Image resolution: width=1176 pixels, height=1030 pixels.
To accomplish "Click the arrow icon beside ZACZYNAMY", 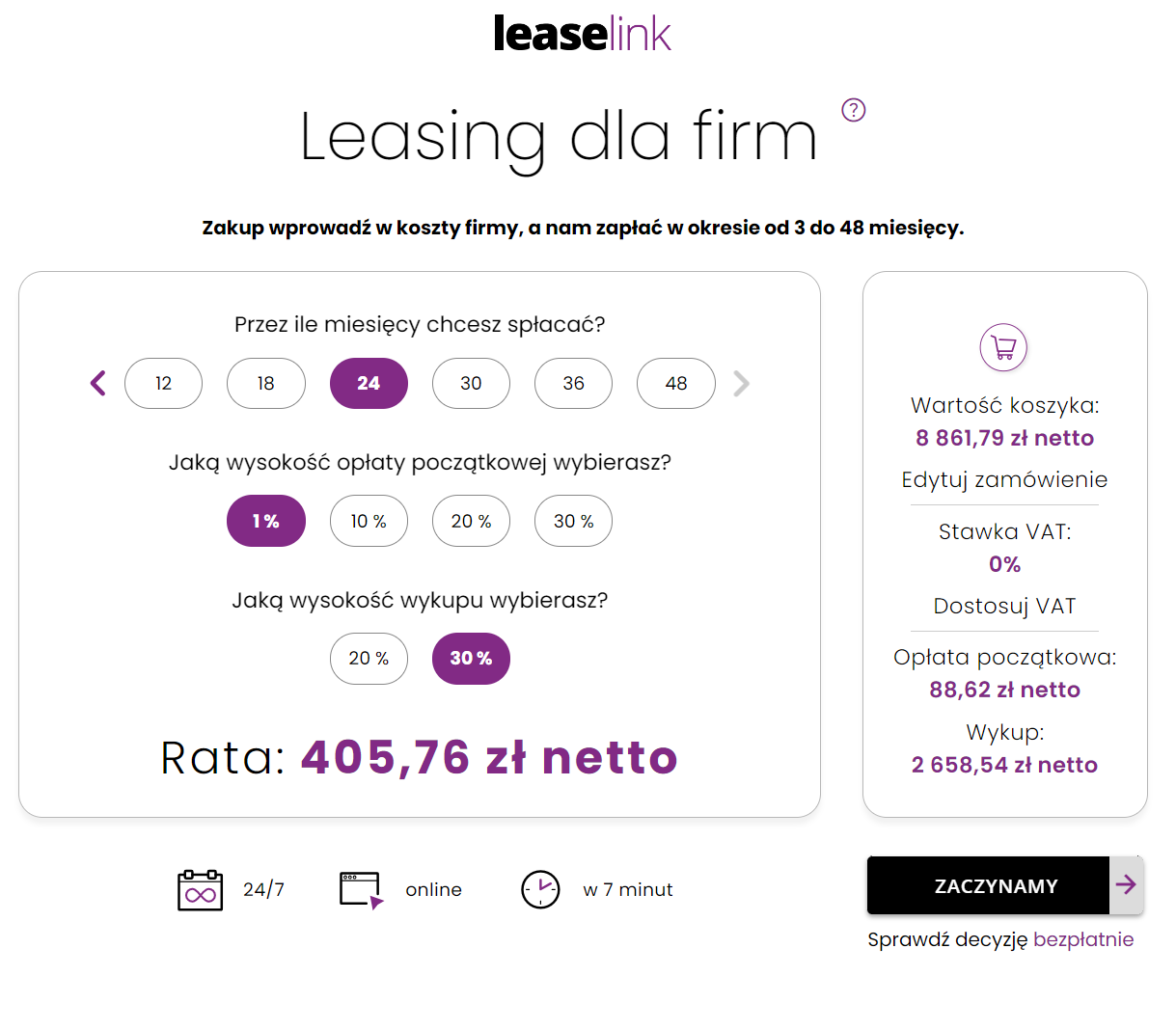I will [x=1126, y=884].
